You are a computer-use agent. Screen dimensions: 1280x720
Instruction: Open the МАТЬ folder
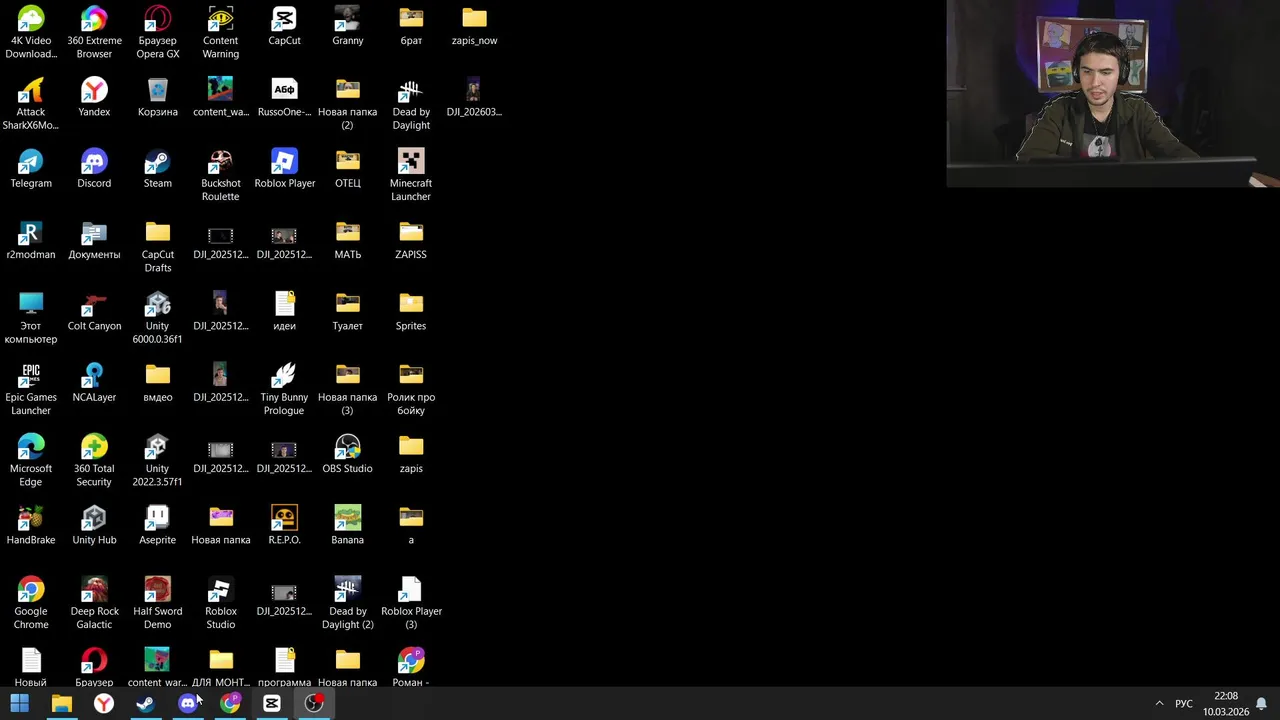tap(347, 240)
